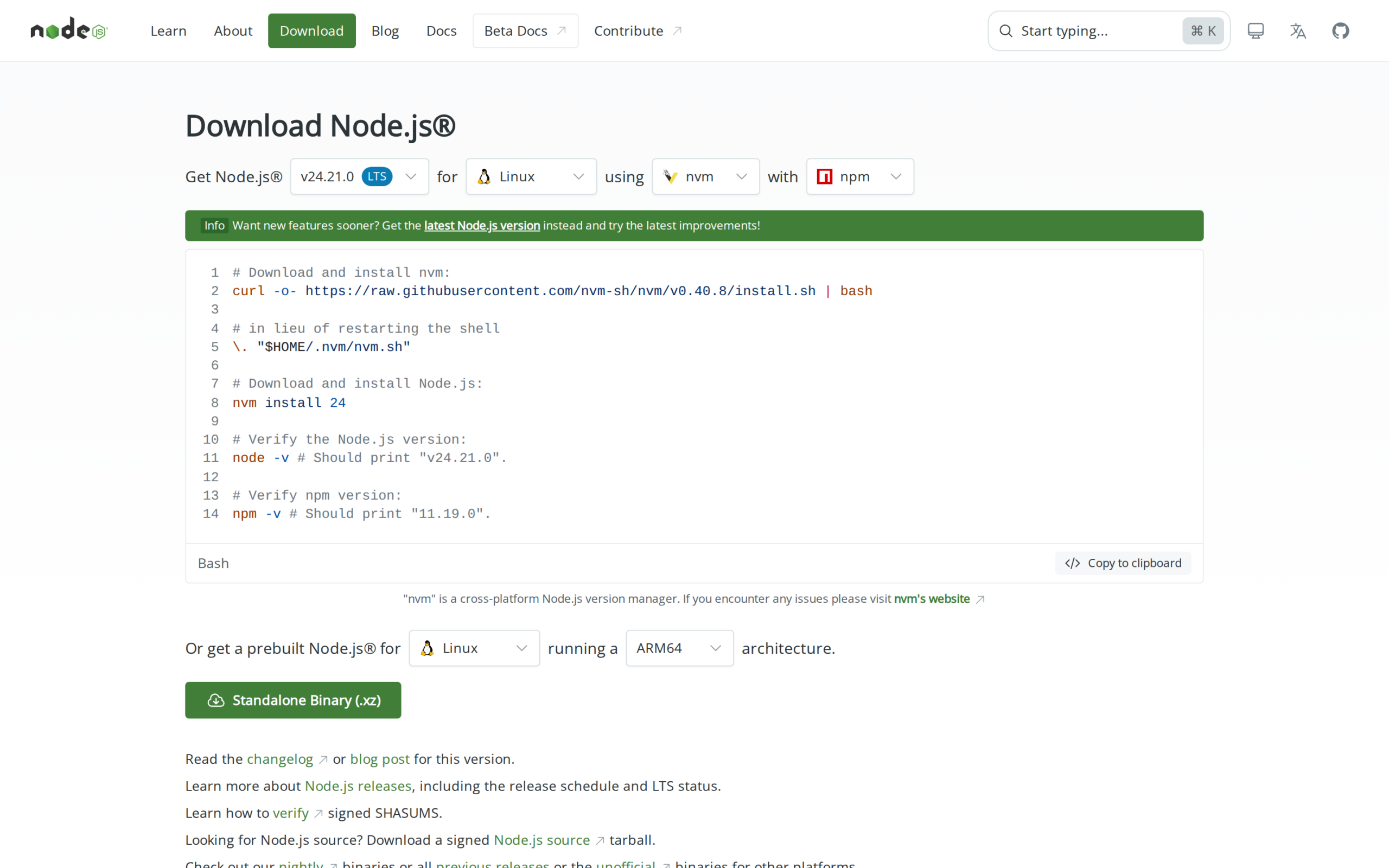
Task: Click the curl install command line
Action: 552,291
